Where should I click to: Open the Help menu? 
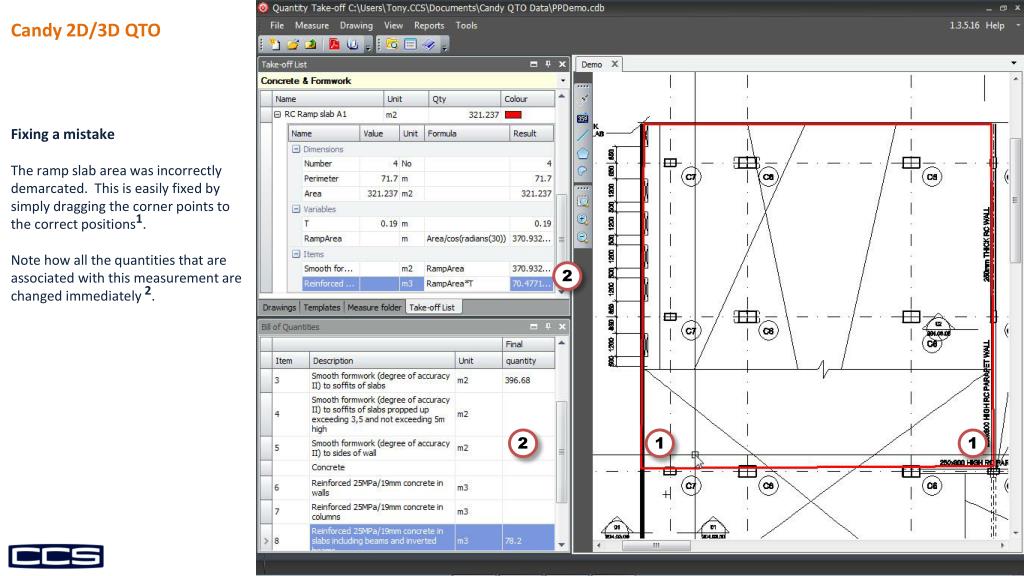(x=995, y=25)
